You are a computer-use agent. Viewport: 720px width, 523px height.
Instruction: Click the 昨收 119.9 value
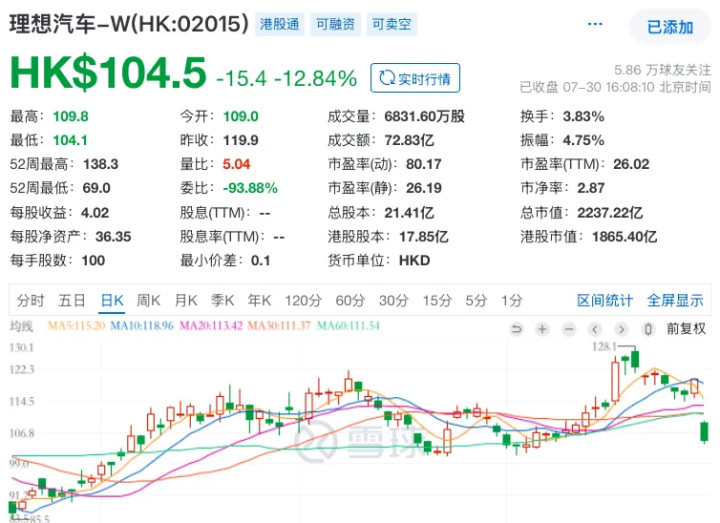[x=241, y=140]
